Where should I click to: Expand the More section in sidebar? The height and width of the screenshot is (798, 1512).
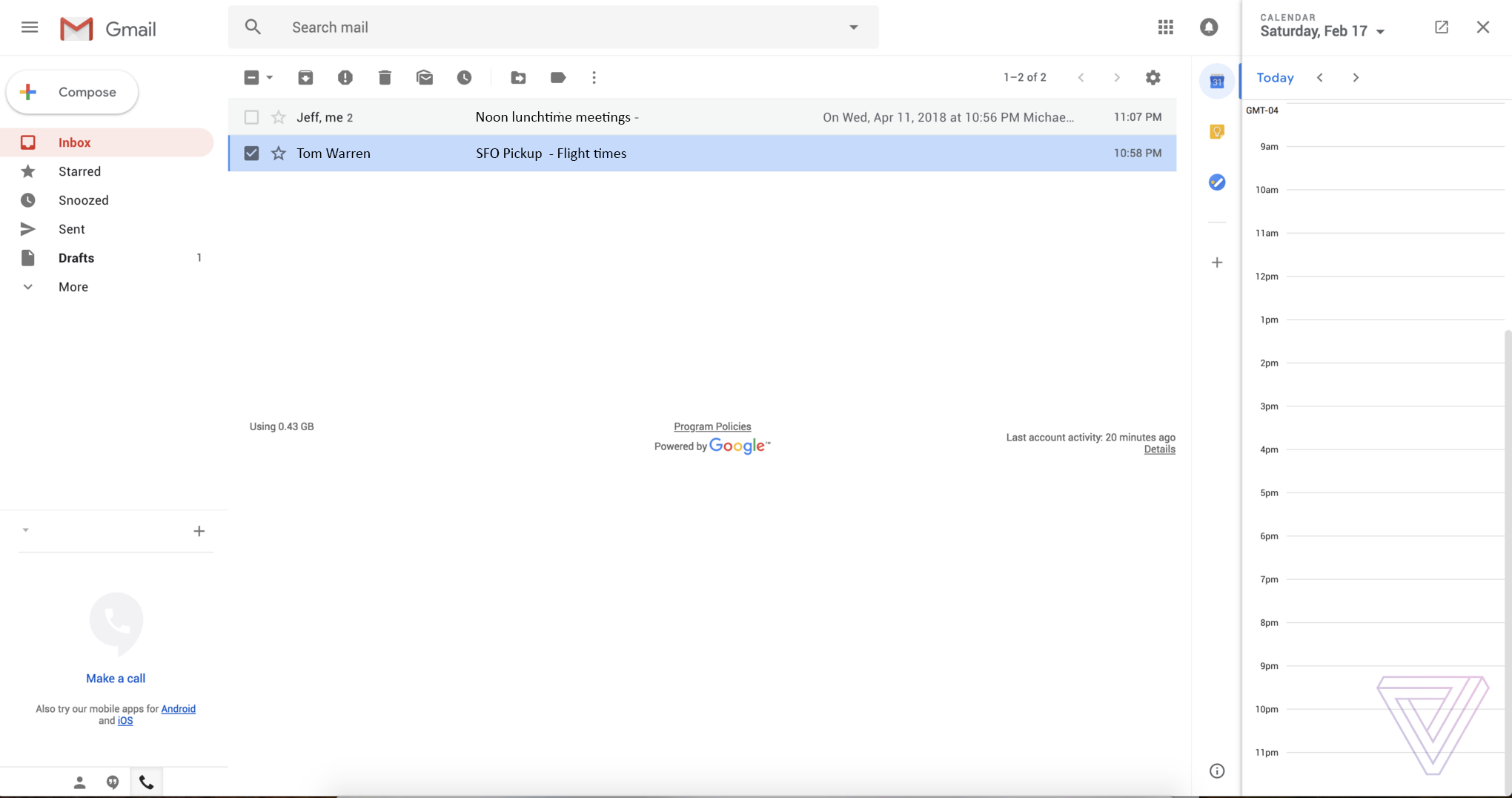coord(73,286)
